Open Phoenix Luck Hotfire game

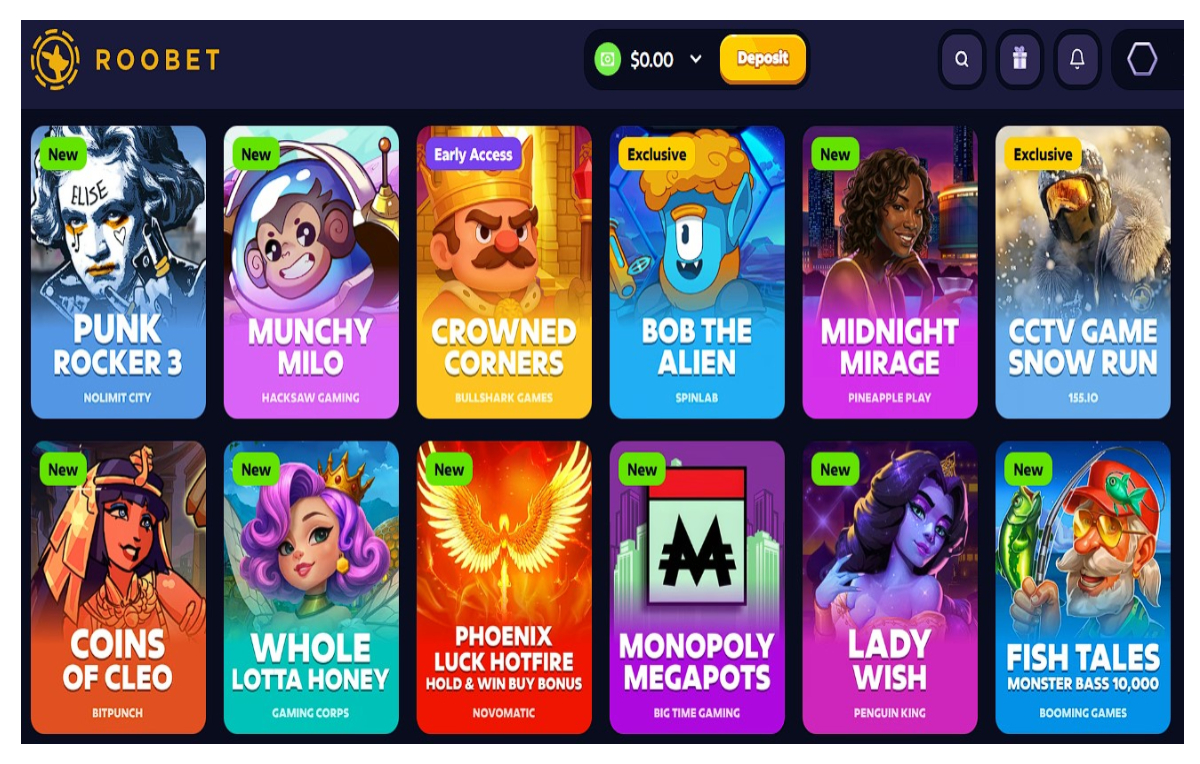click(x=504, y=588)
